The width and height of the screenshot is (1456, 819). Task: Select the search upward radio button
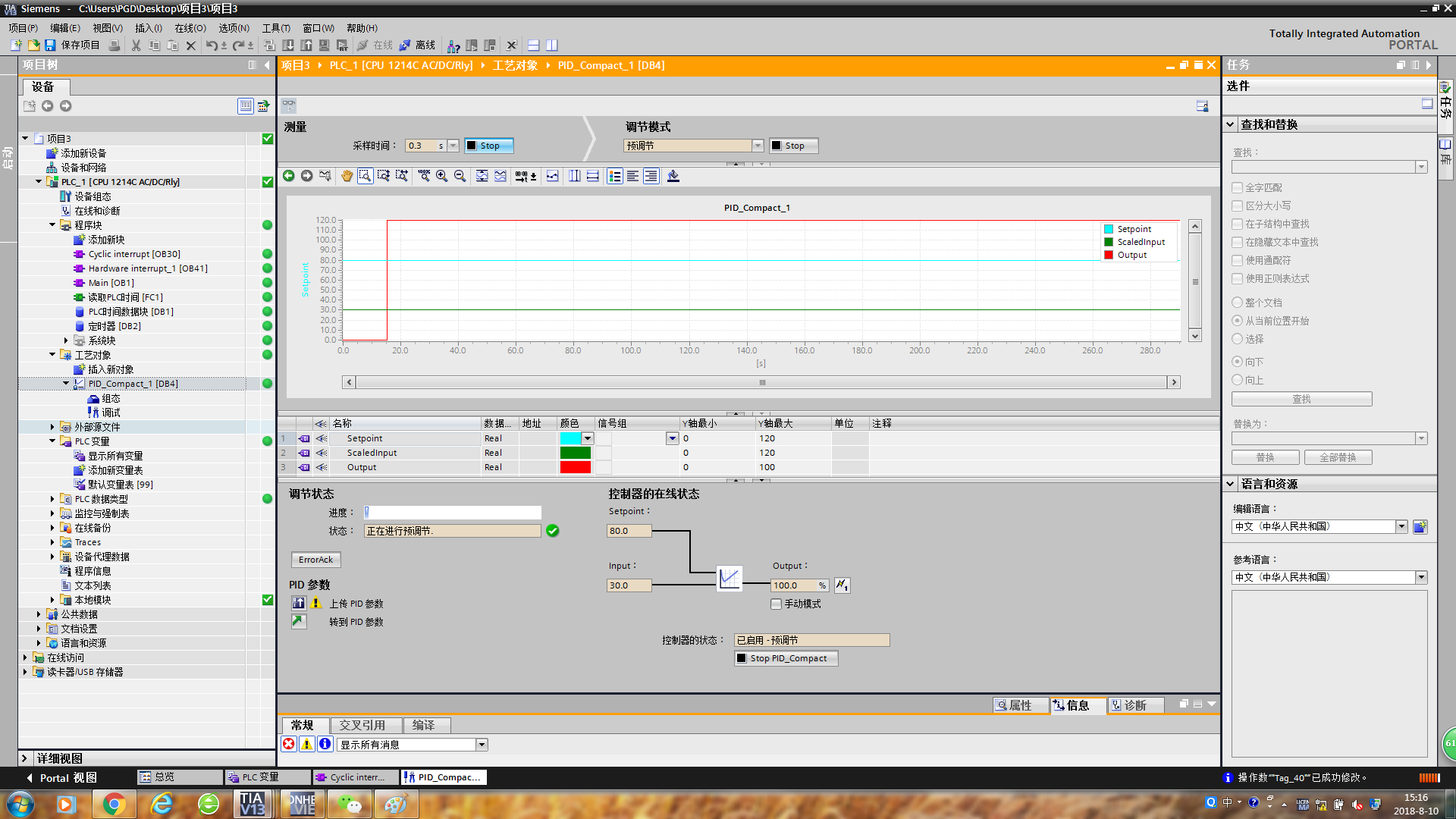[x=1238, y=380]
